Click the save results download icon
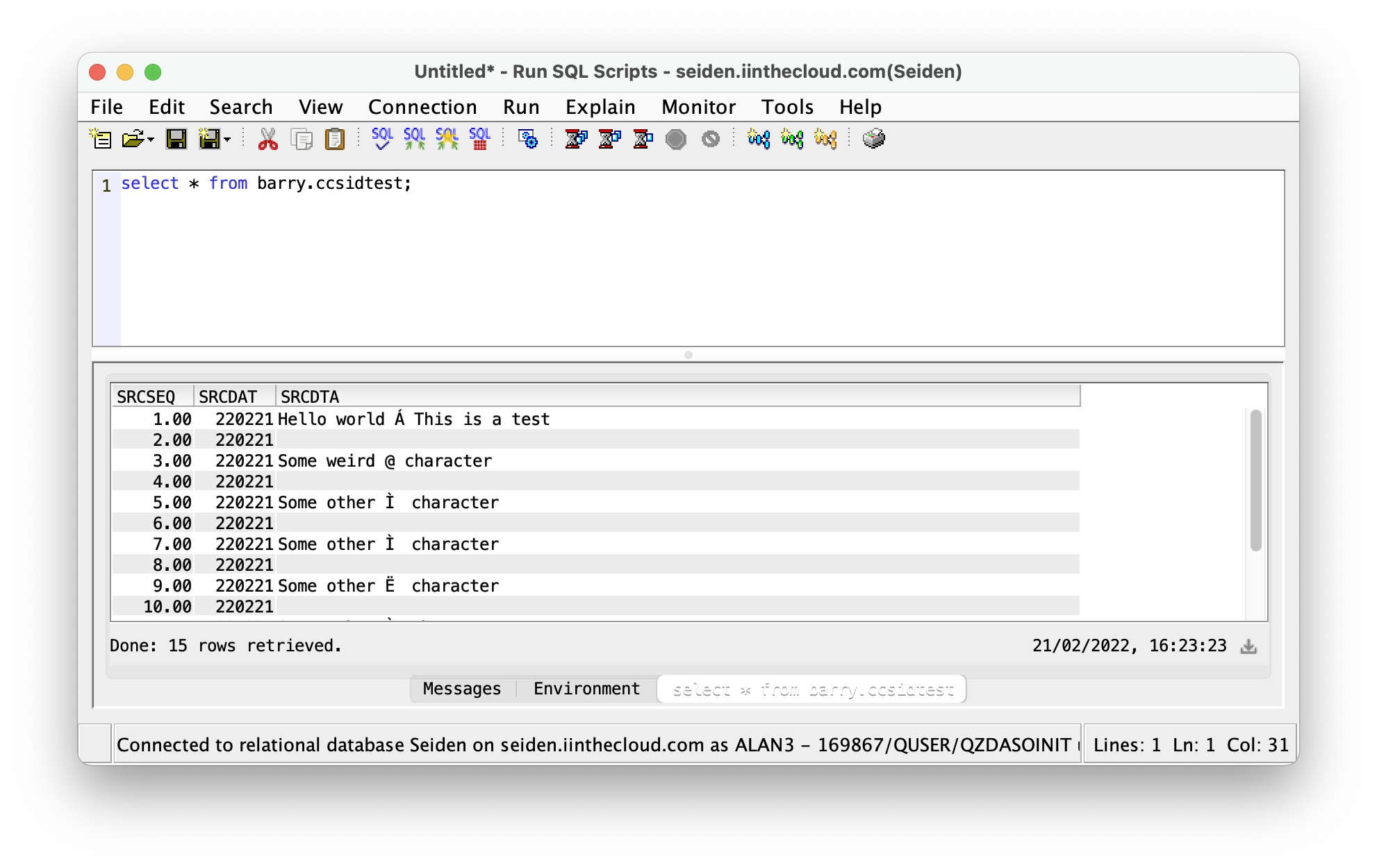 pos(1248,646)
